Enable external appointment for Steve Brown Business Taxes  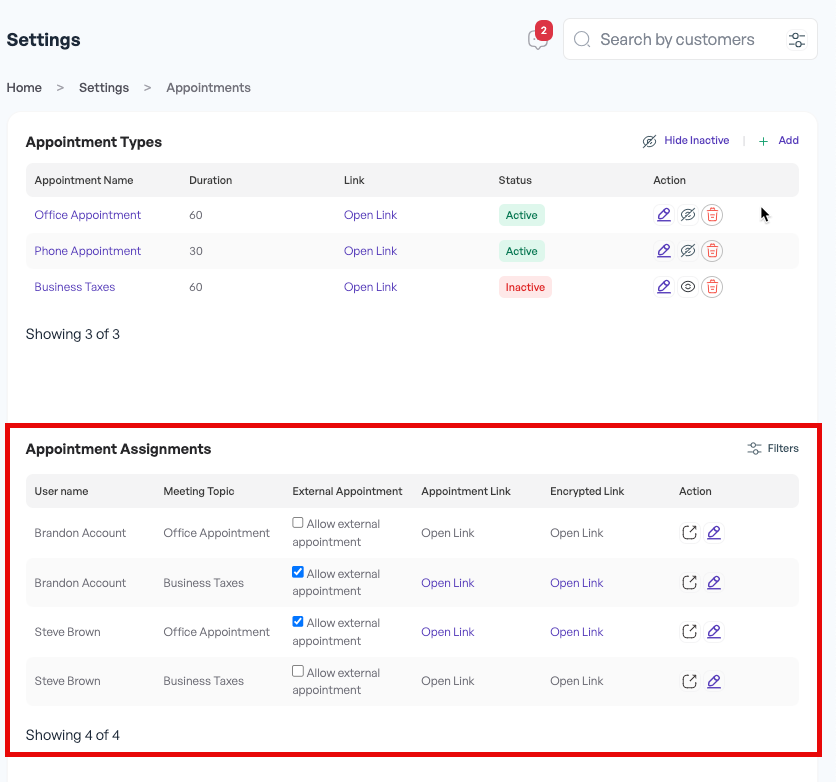click(x=298, y=671)
